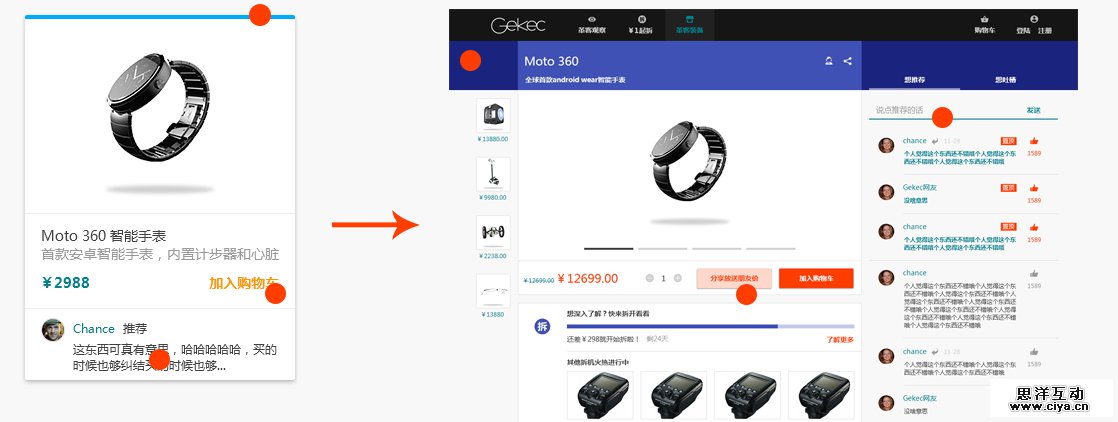Click the share icon beside Moto 360

pos(848,61)
